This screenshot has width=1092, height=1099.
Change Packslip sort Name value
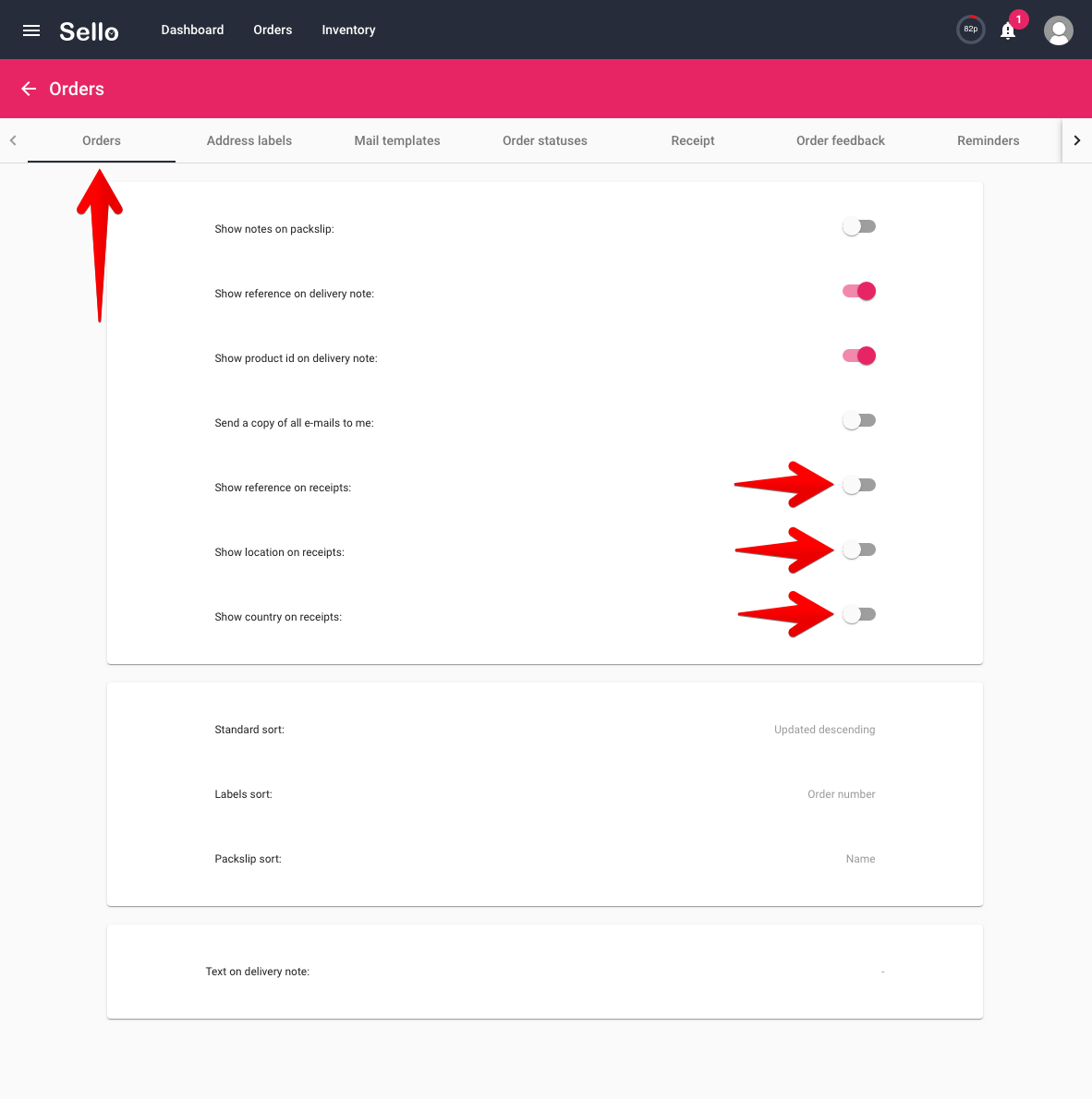860,859
